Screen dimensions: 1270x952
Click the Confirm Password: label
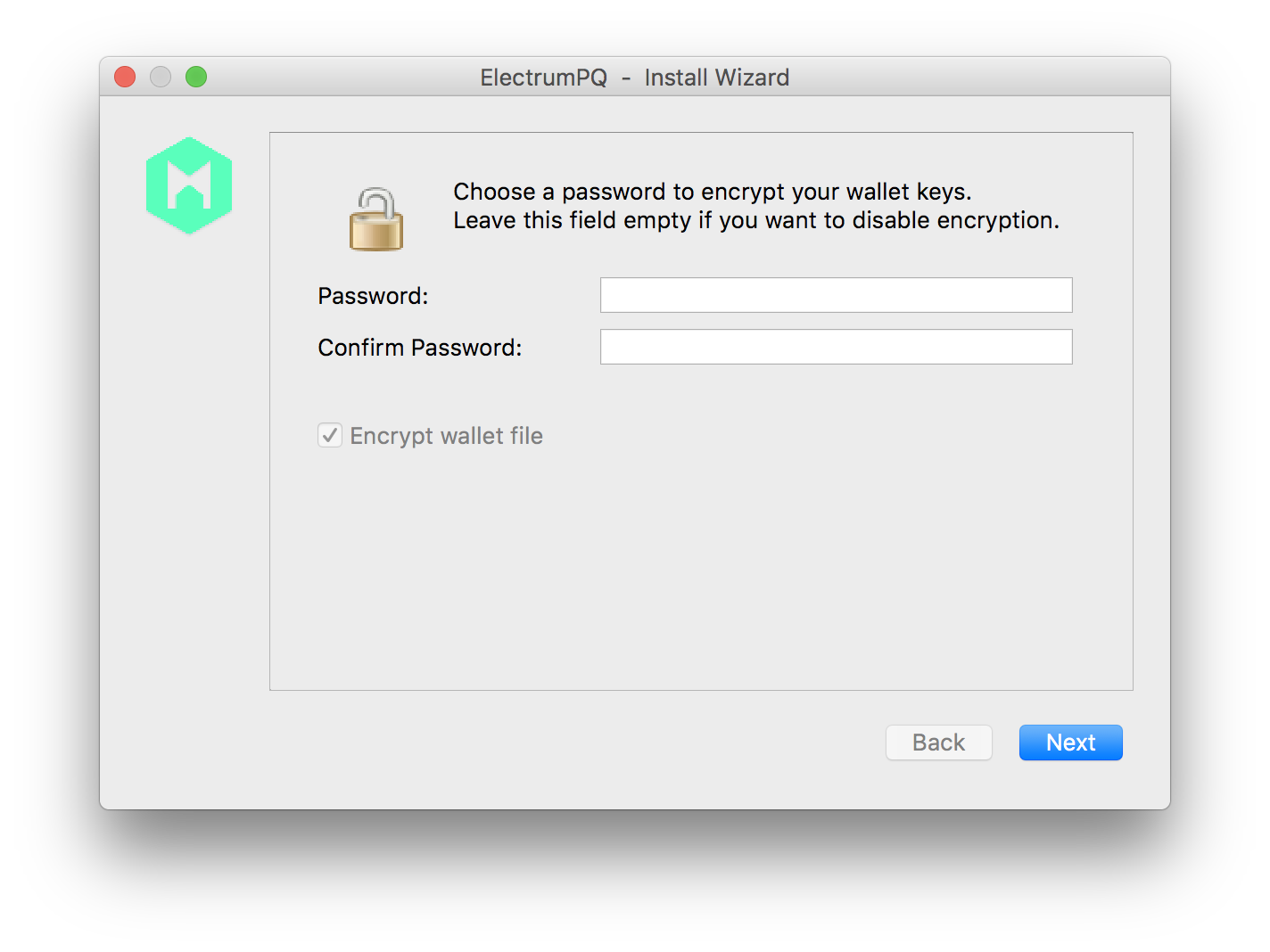[420, 348]
